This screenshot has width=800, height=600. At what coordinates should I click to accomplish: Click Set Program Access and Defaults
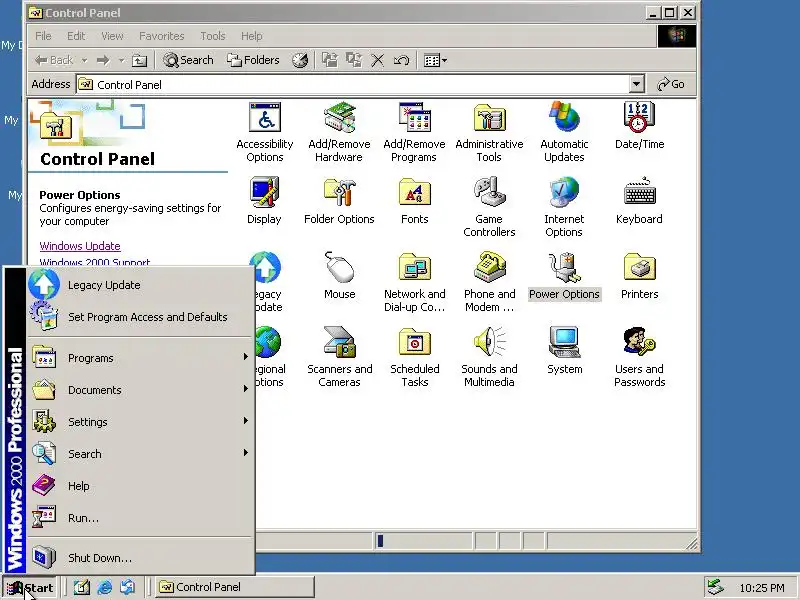140,316
